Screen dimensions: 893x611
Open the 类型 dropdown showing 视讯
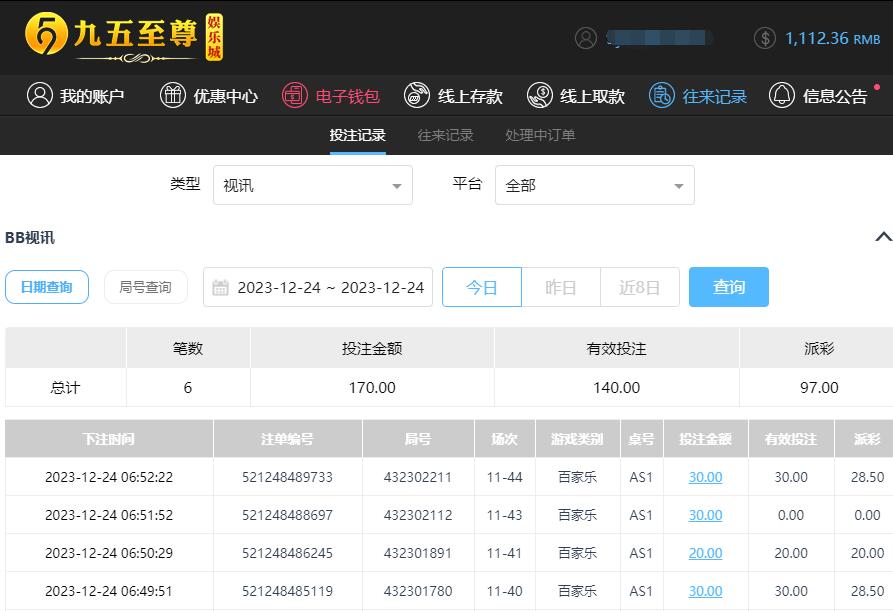[x=312, y=186]
